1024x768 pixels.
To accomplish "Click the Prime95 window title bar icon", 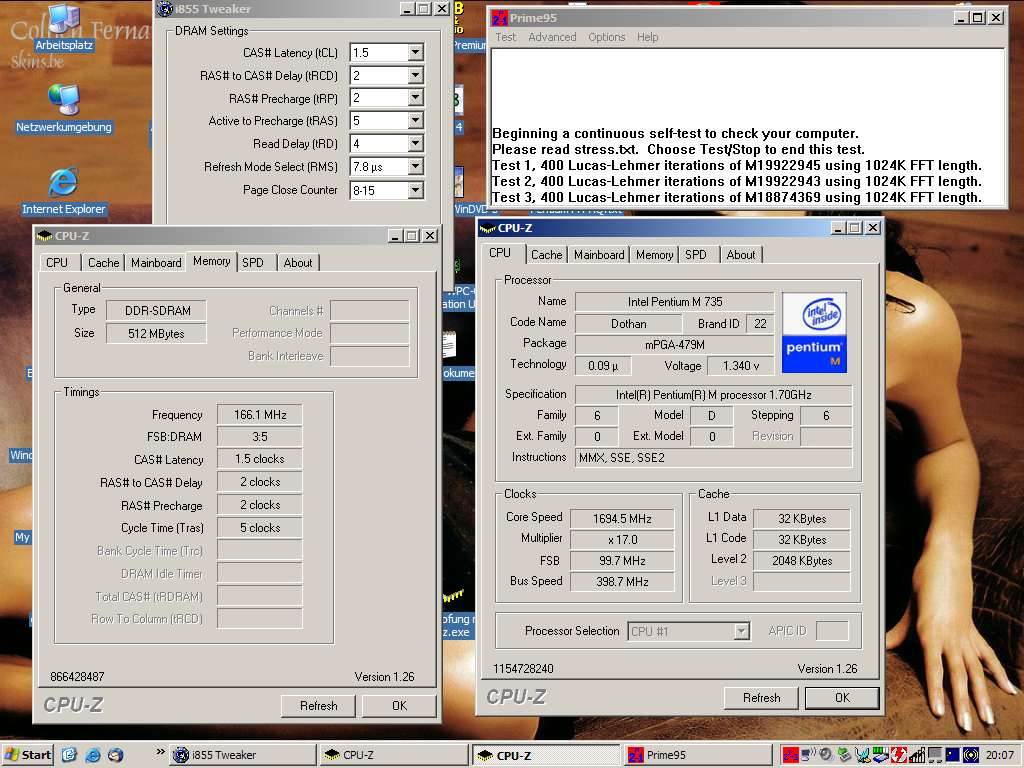I will tap(500, 18).
